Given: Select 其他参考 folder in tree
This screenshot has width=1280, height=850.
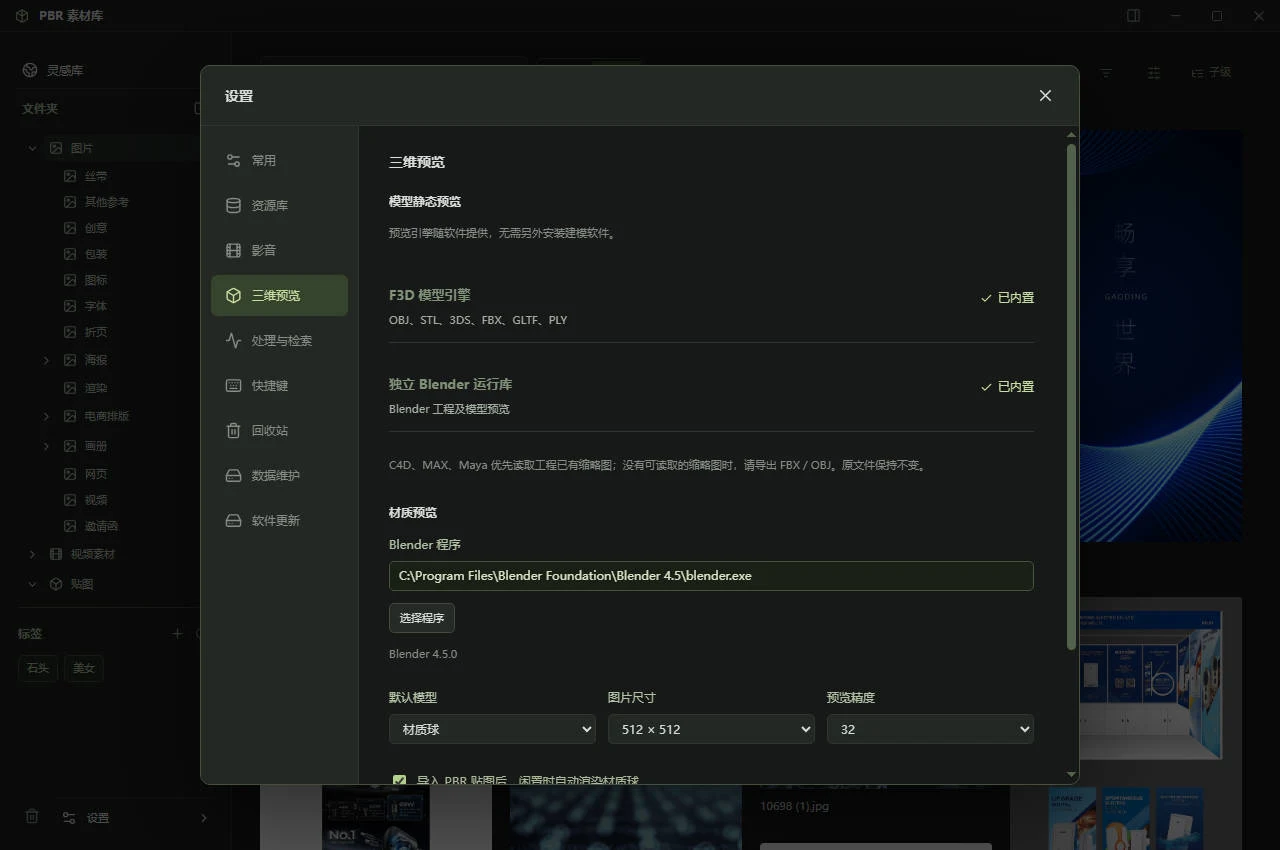Looking at the screenshot, I should 106,202.
